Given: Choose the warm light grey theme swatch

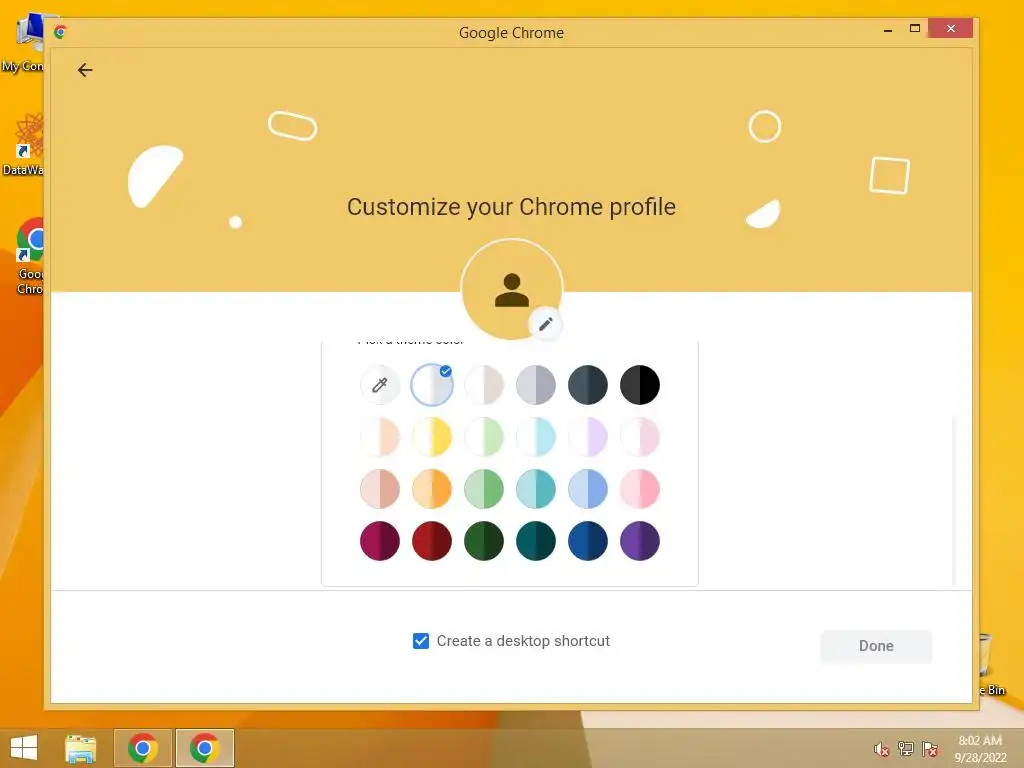Looking at the screenshot, I should click(484, 385).
